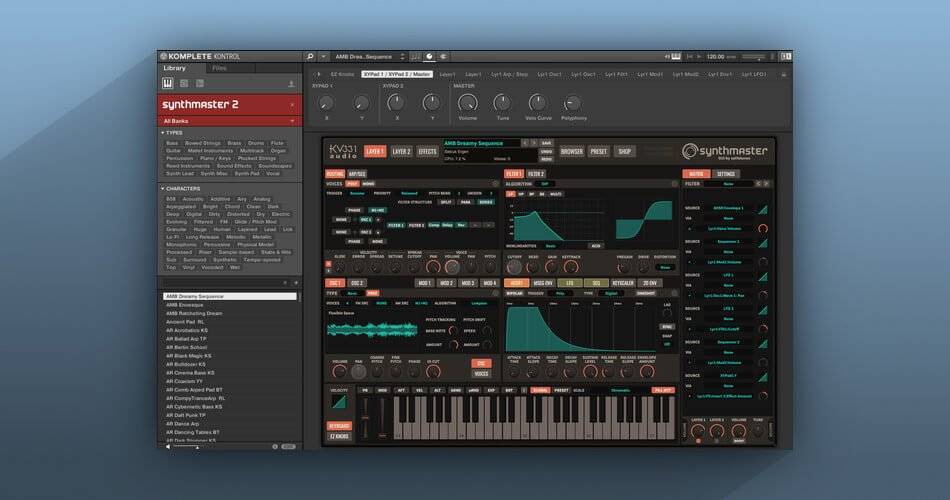This screenshot has width=950, height=500.
Task: Open the first matrix Source dropdown
Action: click(728, 208)
